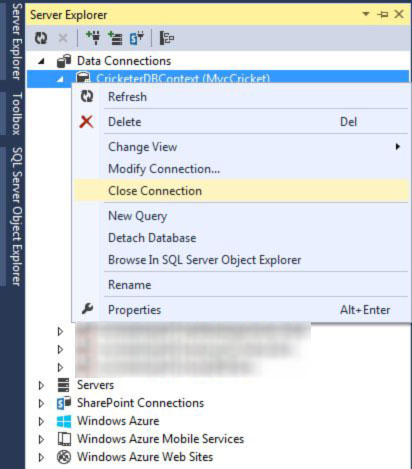The width and height of the screenshot is (412, 469).
Task: Click the Refresh toolbar icon
Action: pos(41,38)
